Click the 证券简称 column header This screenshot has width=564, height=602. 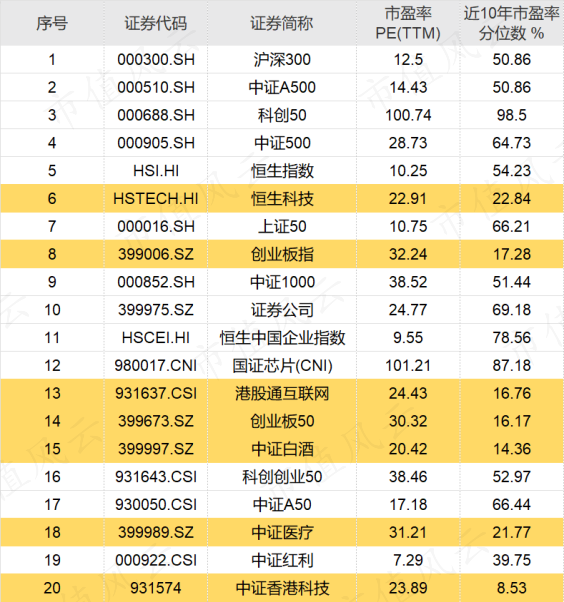tap(282, 23)
